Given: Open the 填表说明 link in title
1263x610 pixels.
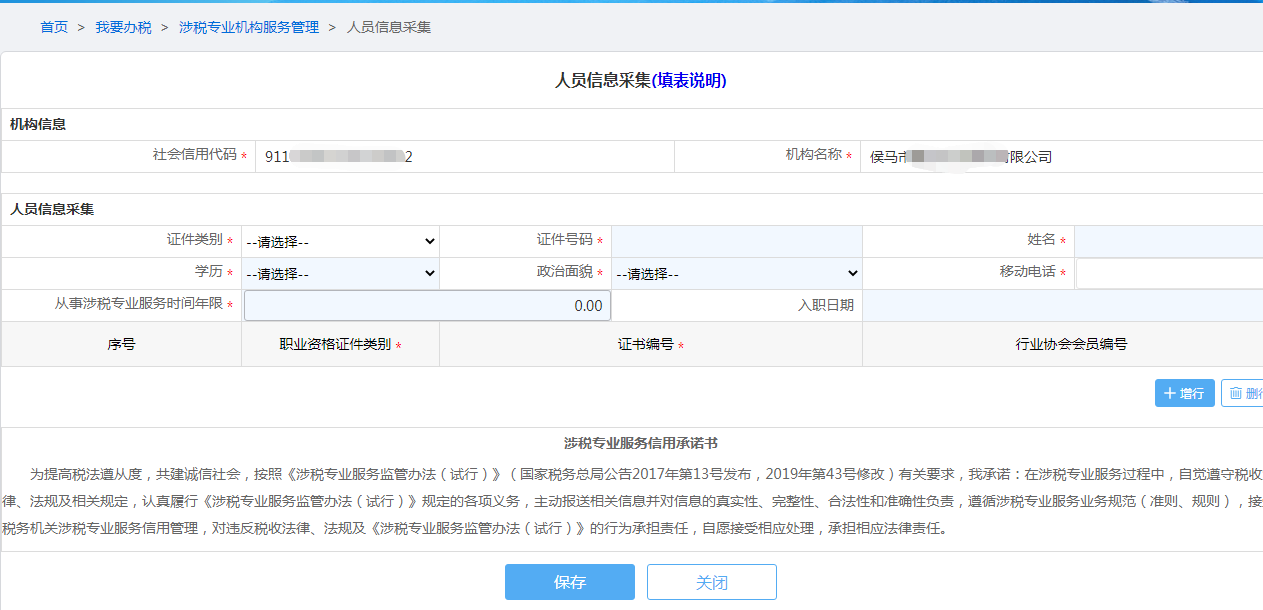Looking at the screenshot, I should 689,81.
